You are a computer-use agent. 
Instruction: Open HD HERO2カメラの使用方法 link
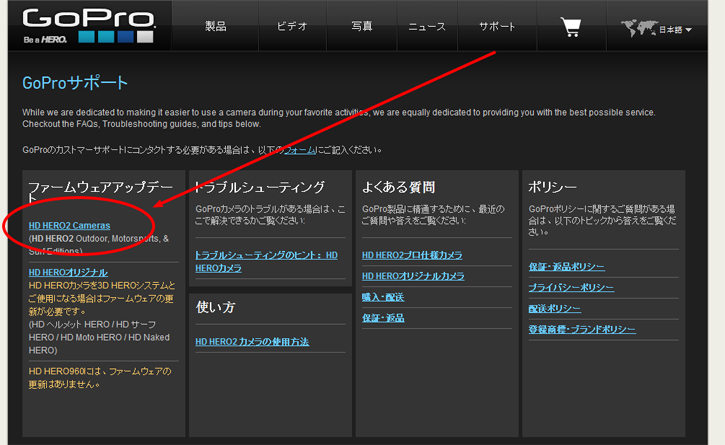tap(252, 342)
